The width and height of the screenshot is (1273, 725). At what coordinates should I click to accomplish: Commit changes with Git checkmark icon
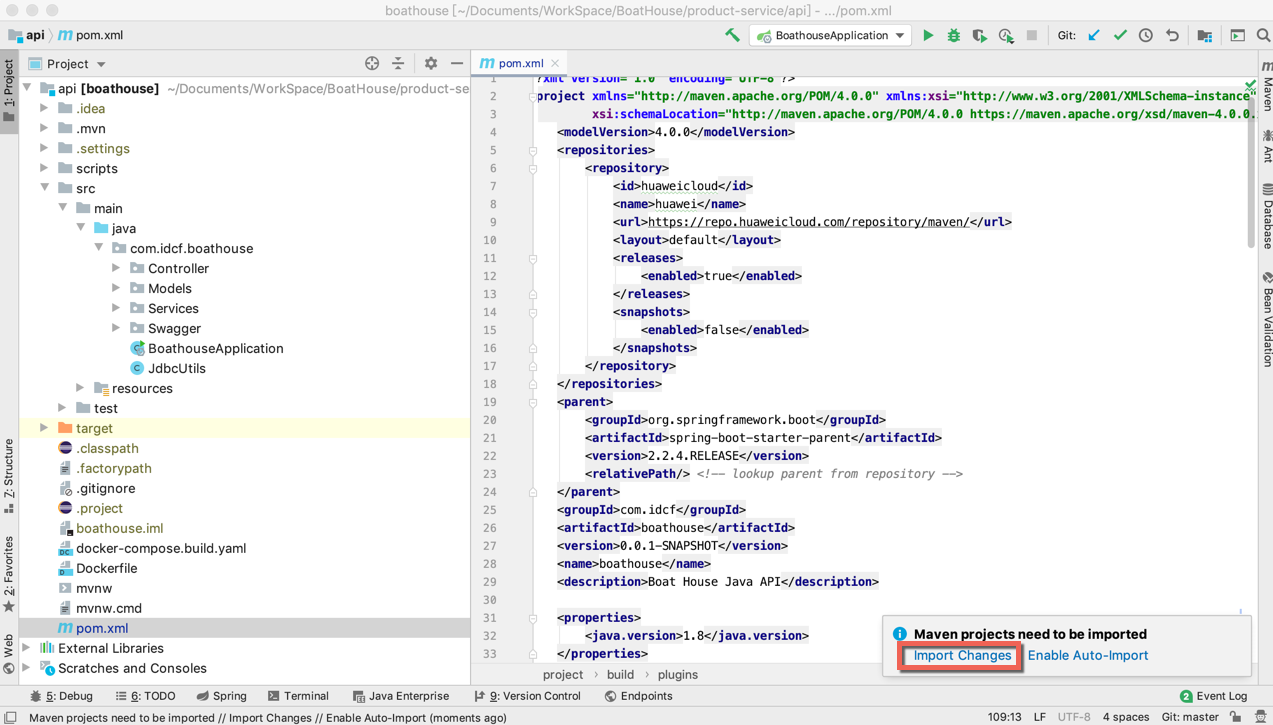point(1120,36)
